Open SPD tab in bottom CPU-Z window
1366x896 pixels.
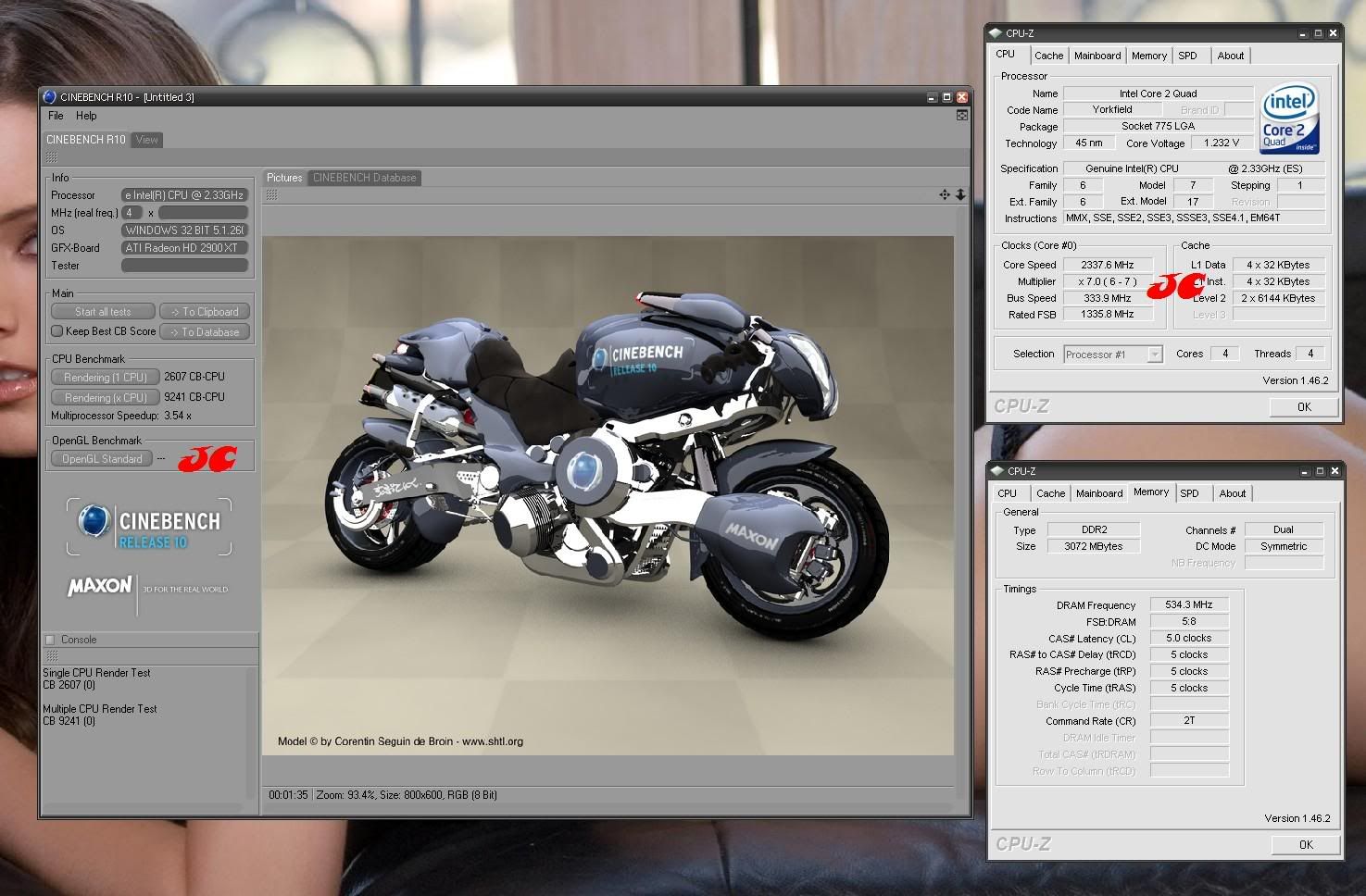click(1190, 493)
